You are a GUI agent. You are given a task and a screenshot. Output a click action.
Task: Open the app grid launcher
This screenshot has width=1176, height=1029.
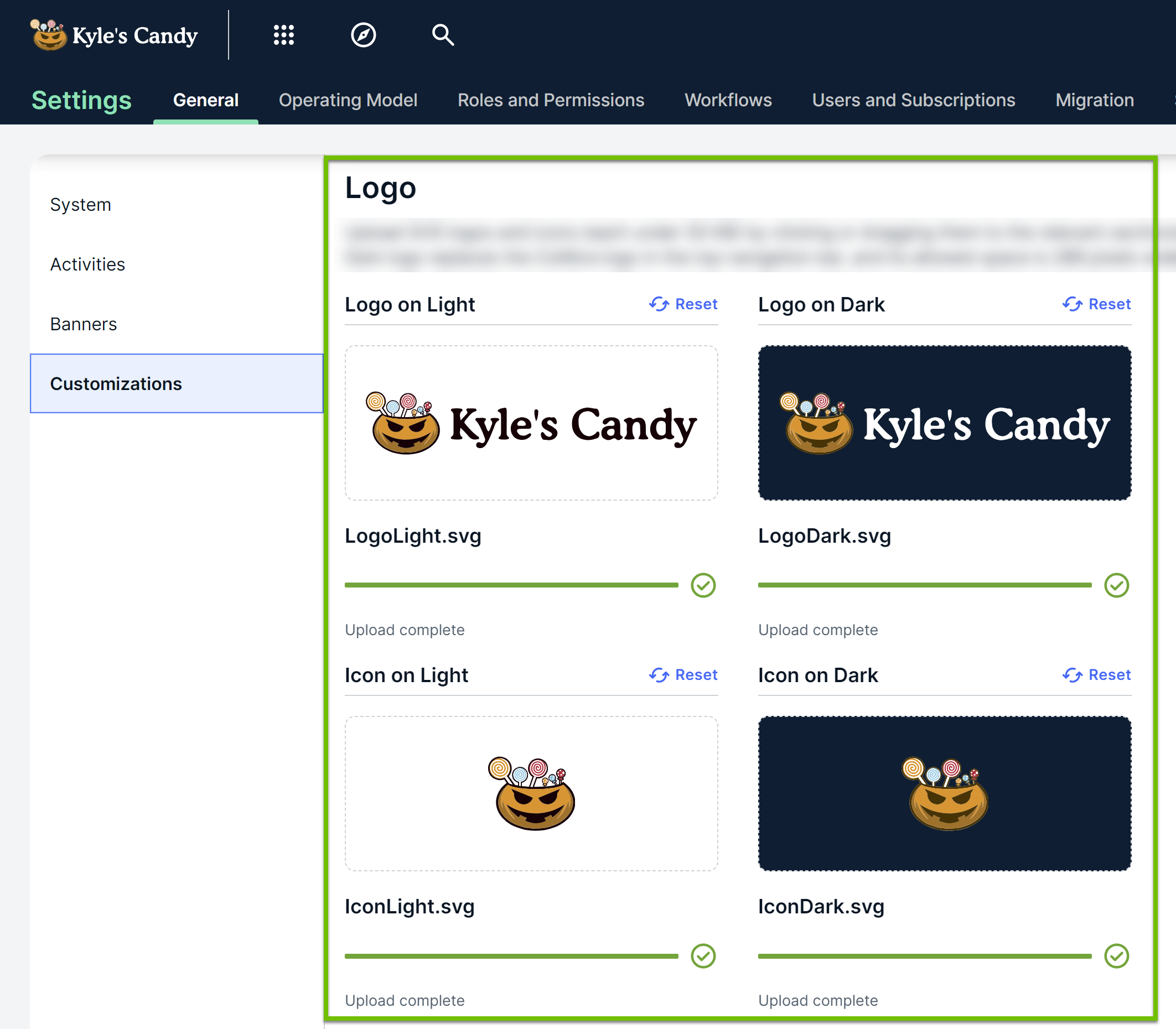coord(284,35)
